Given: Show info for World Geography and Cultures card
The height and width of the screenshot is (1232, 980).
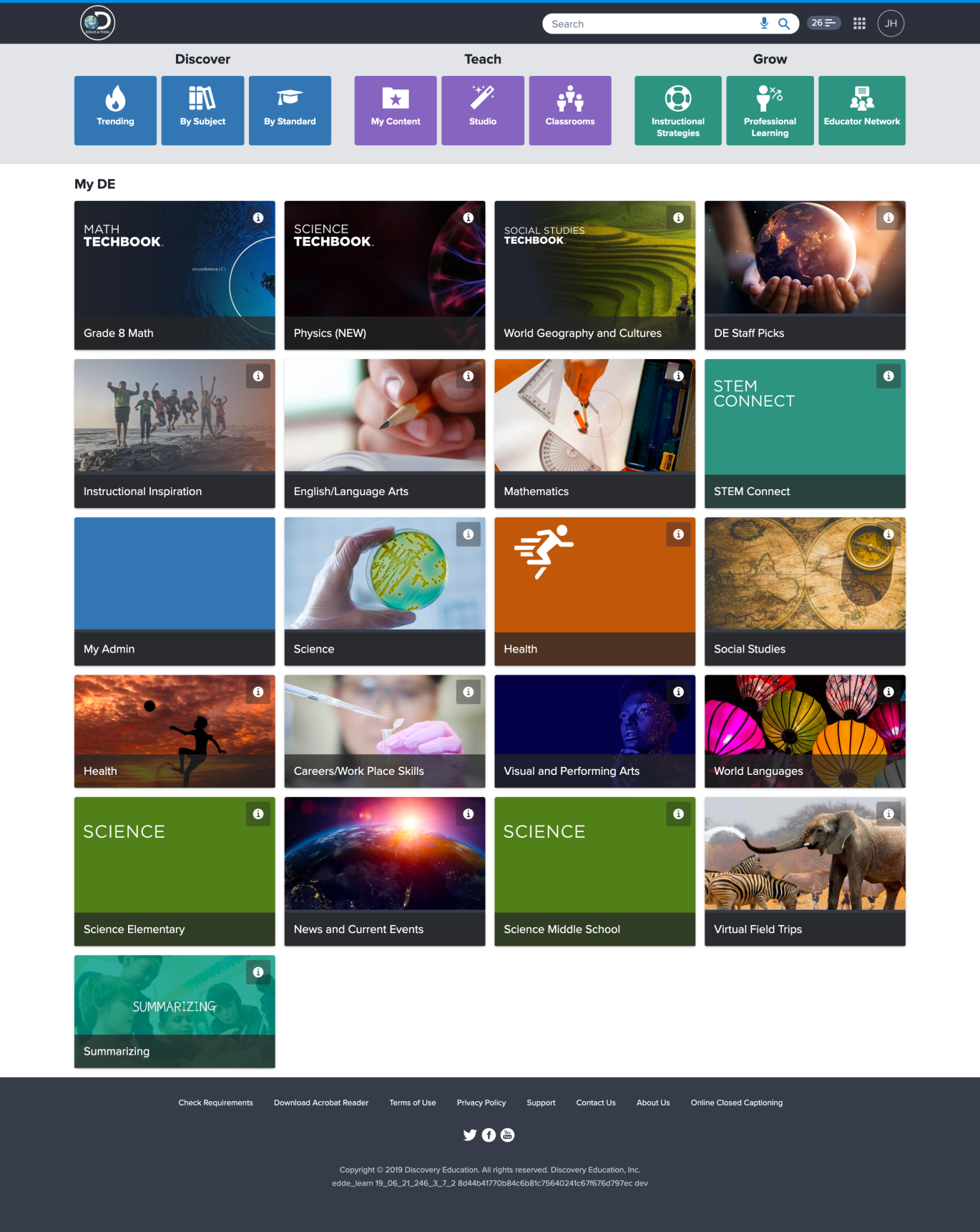Looking at the screenshot, I should click(678, 217).
